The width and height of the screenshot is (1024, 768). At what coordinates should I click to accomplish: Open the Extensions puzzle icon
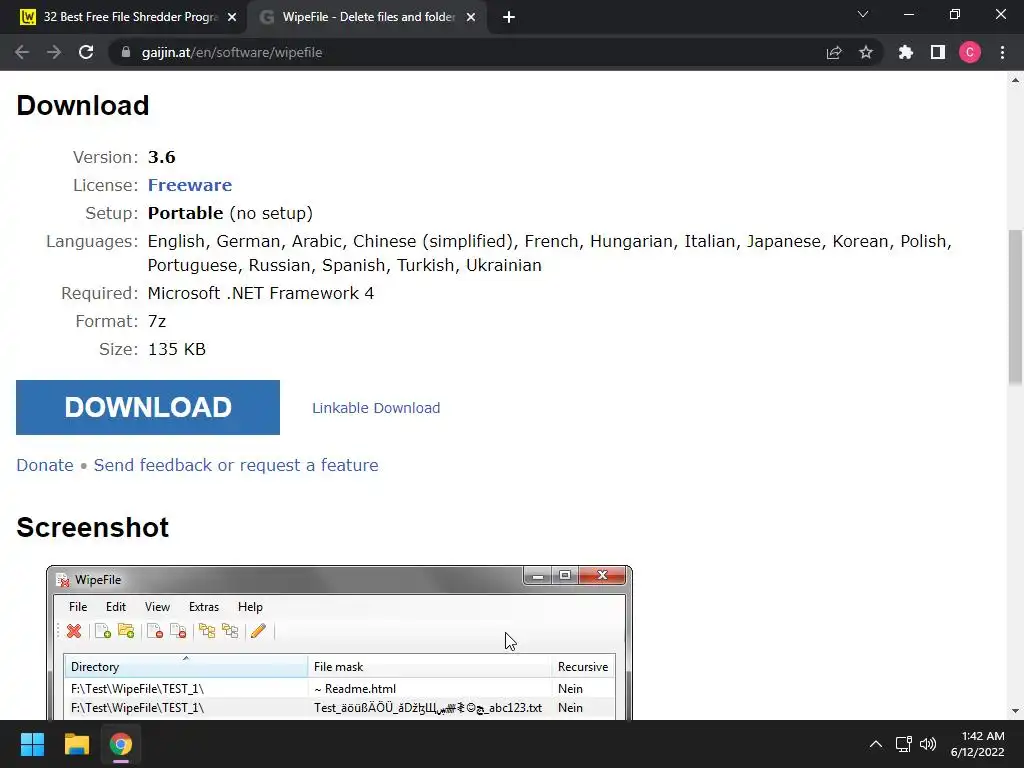tap(906, 52)
